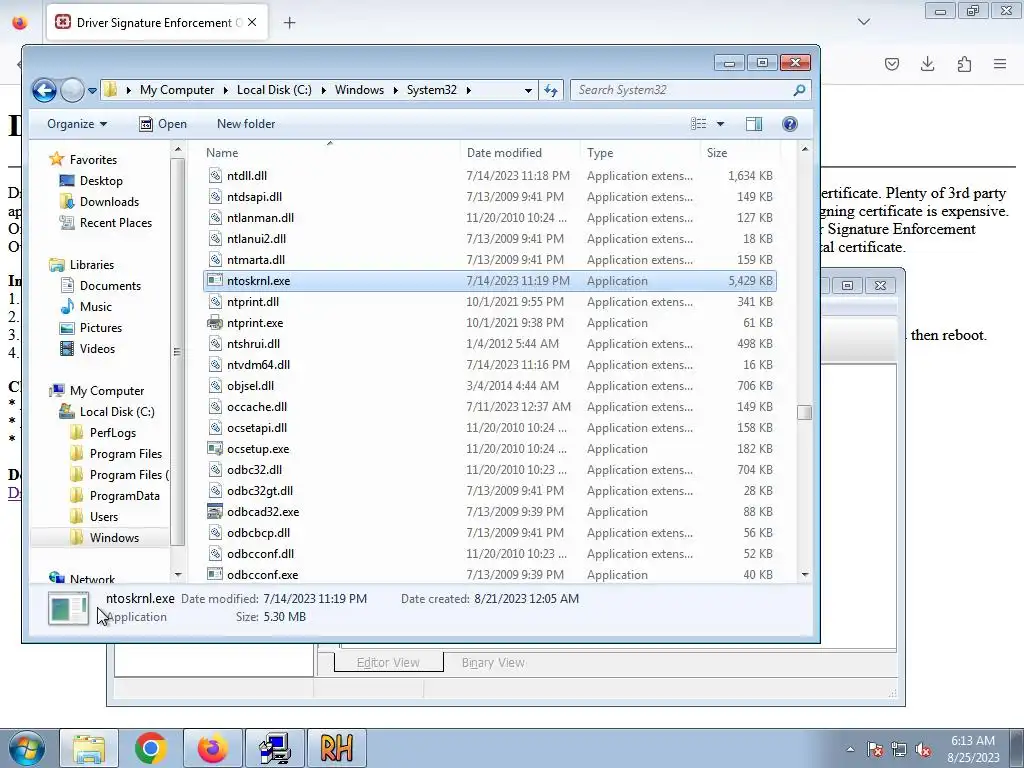Select the odbcconf.dll file

pos(260,553)
